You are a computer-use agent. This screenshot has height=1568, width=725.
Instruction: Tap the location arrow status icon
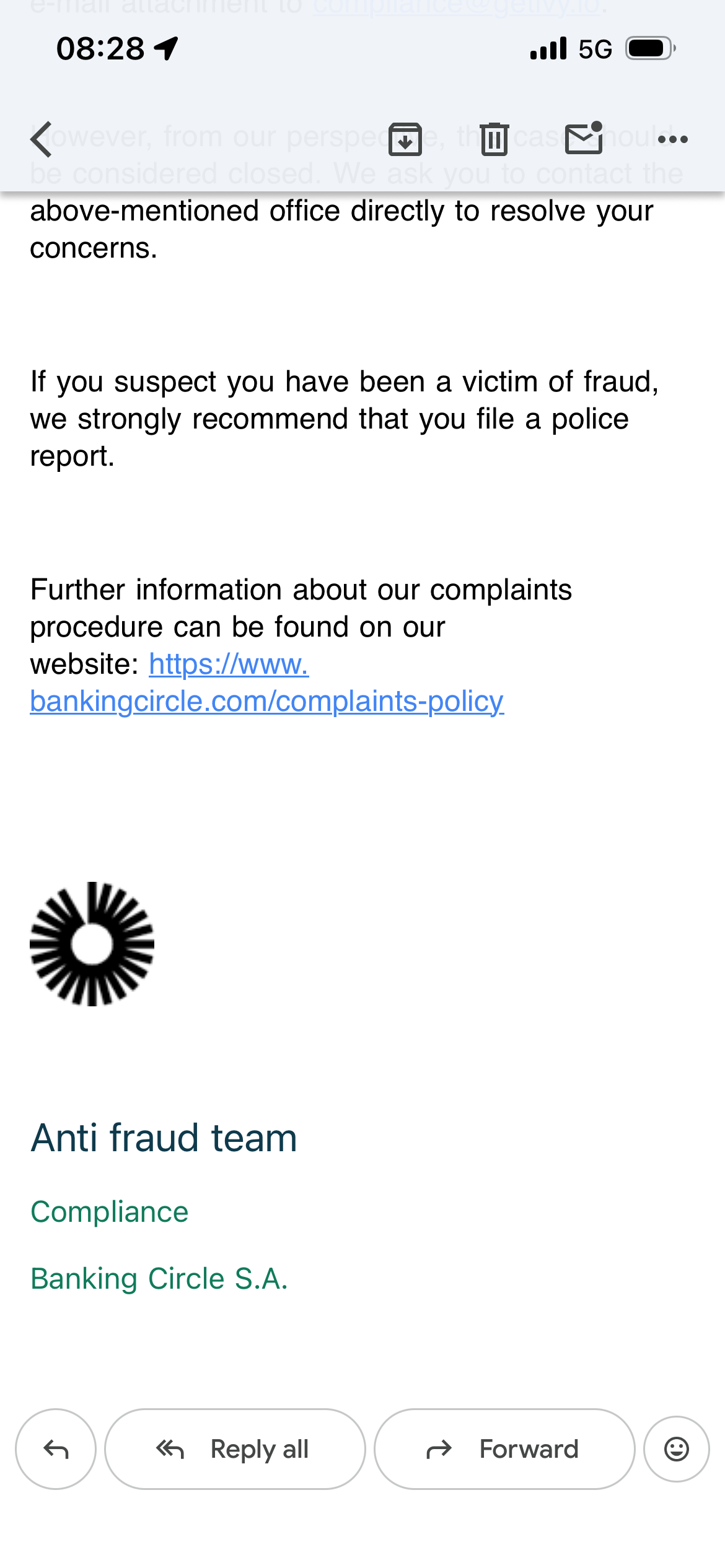pyautogui.click(x=166, y=48)
